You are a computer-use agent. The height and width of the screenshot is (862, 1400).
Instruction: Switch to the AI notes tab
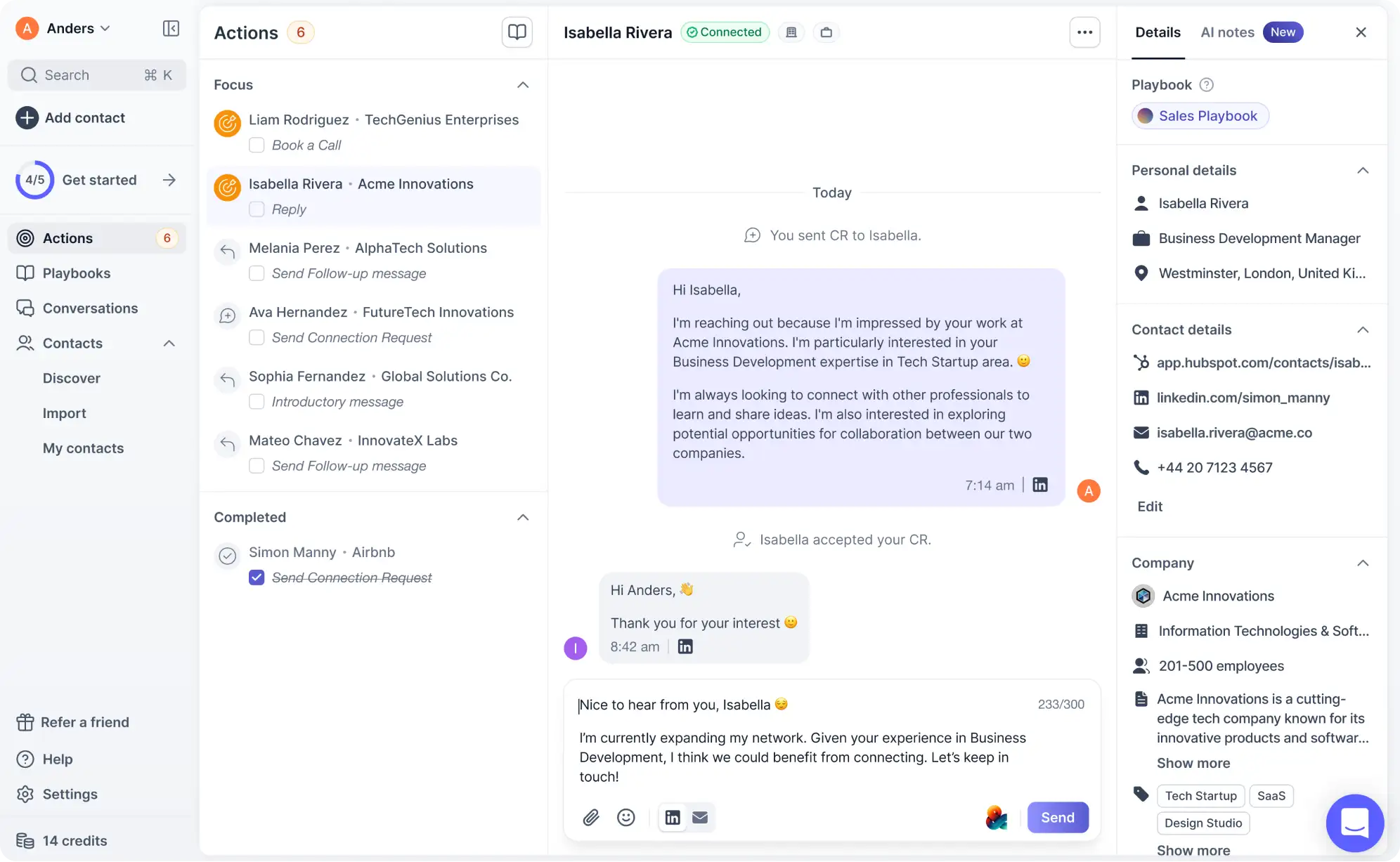click(x=1227, y=32)
